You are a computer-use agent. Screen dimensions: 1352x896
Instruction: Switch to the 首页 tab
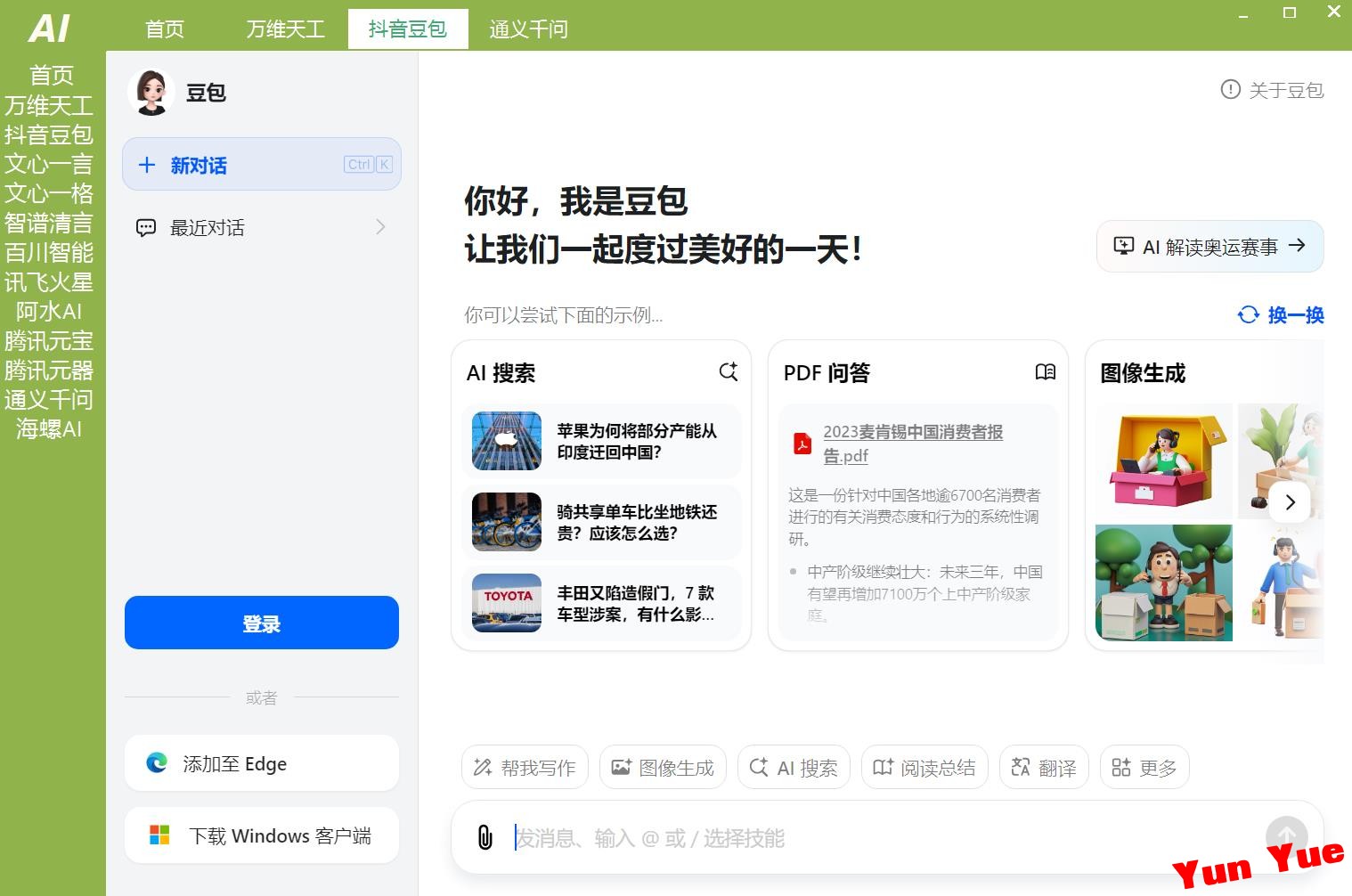point(165,29)
